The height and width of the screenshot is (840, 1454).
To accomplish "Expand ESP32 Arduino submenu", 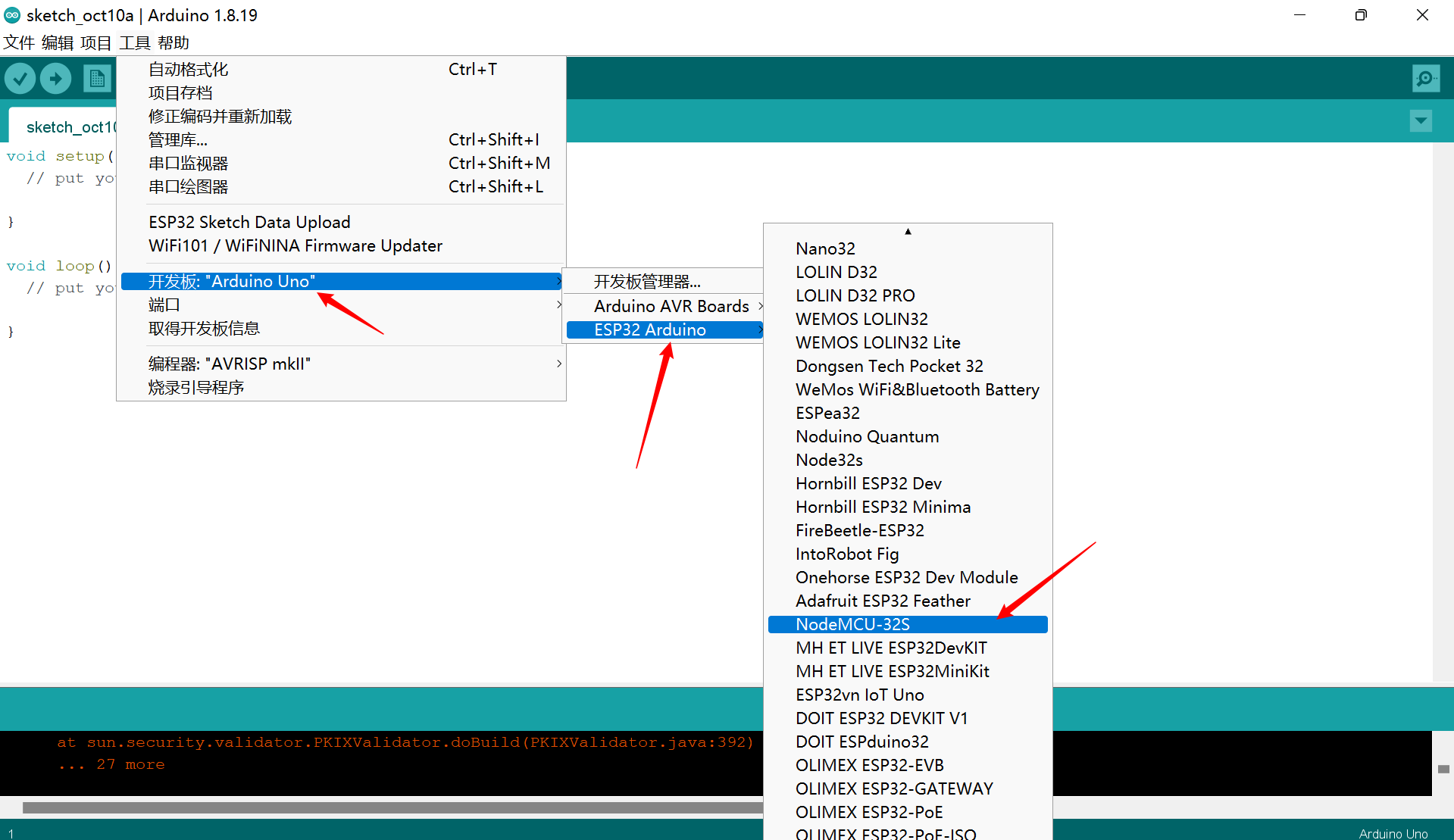I will coord(664,330).
